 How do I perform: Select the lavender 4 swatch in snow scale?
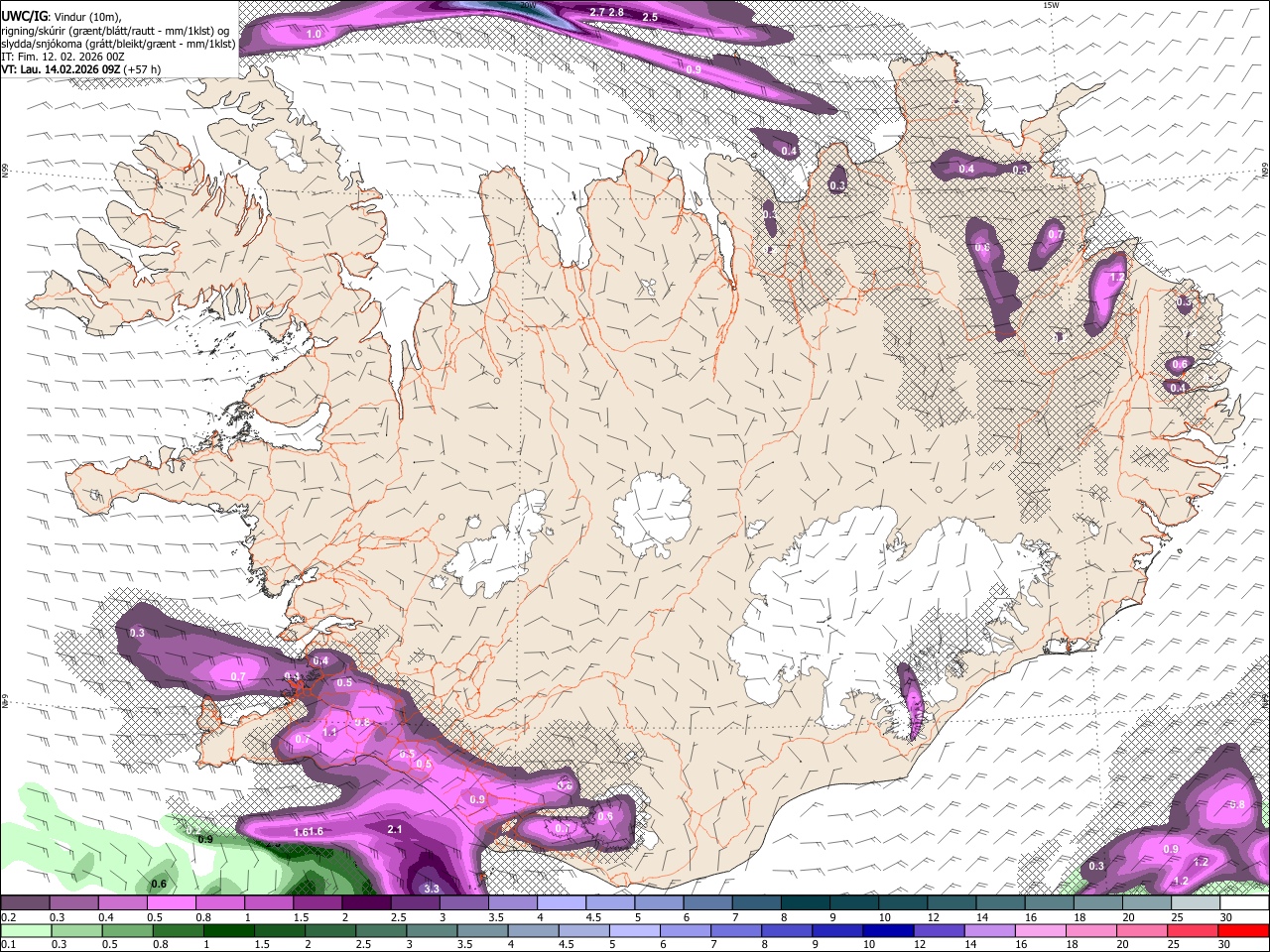[x=562, y=903]
